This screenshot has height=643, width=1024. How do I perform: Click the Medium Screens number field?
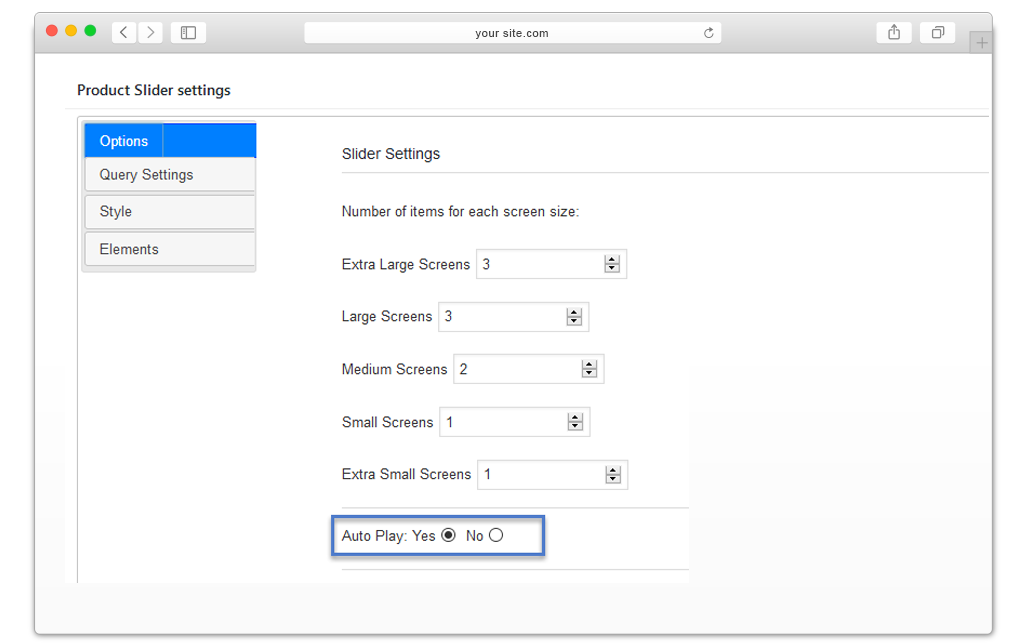point(528,369)
